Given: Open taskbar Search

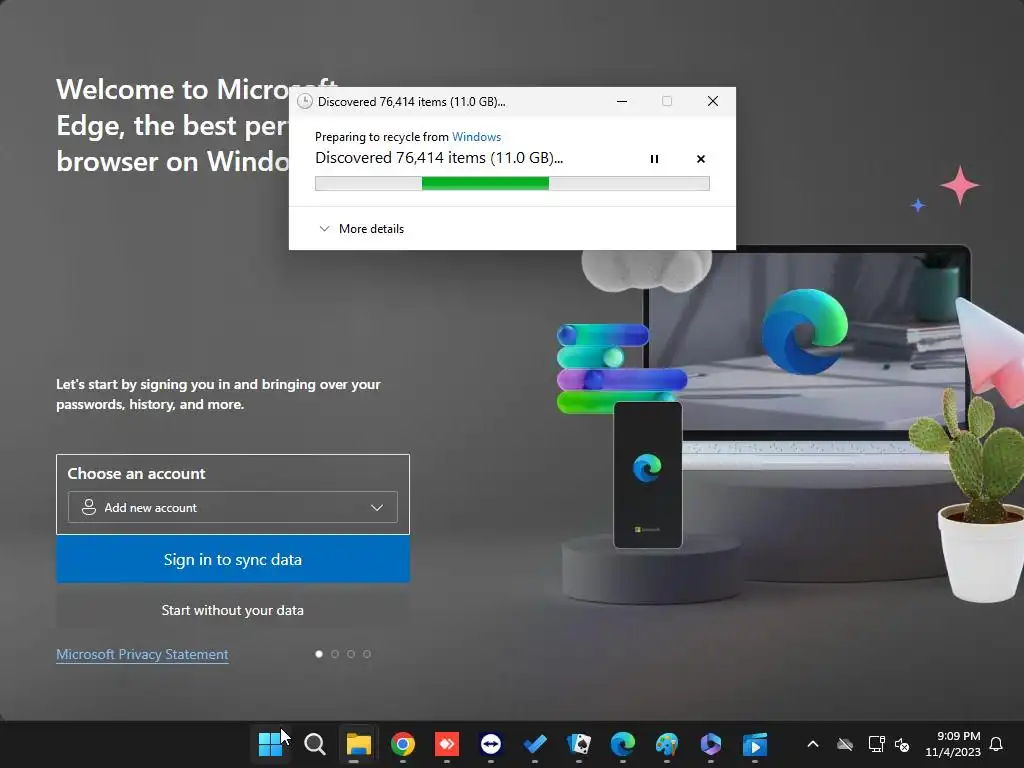Looking at the screenshot, I should click(315, 744).
